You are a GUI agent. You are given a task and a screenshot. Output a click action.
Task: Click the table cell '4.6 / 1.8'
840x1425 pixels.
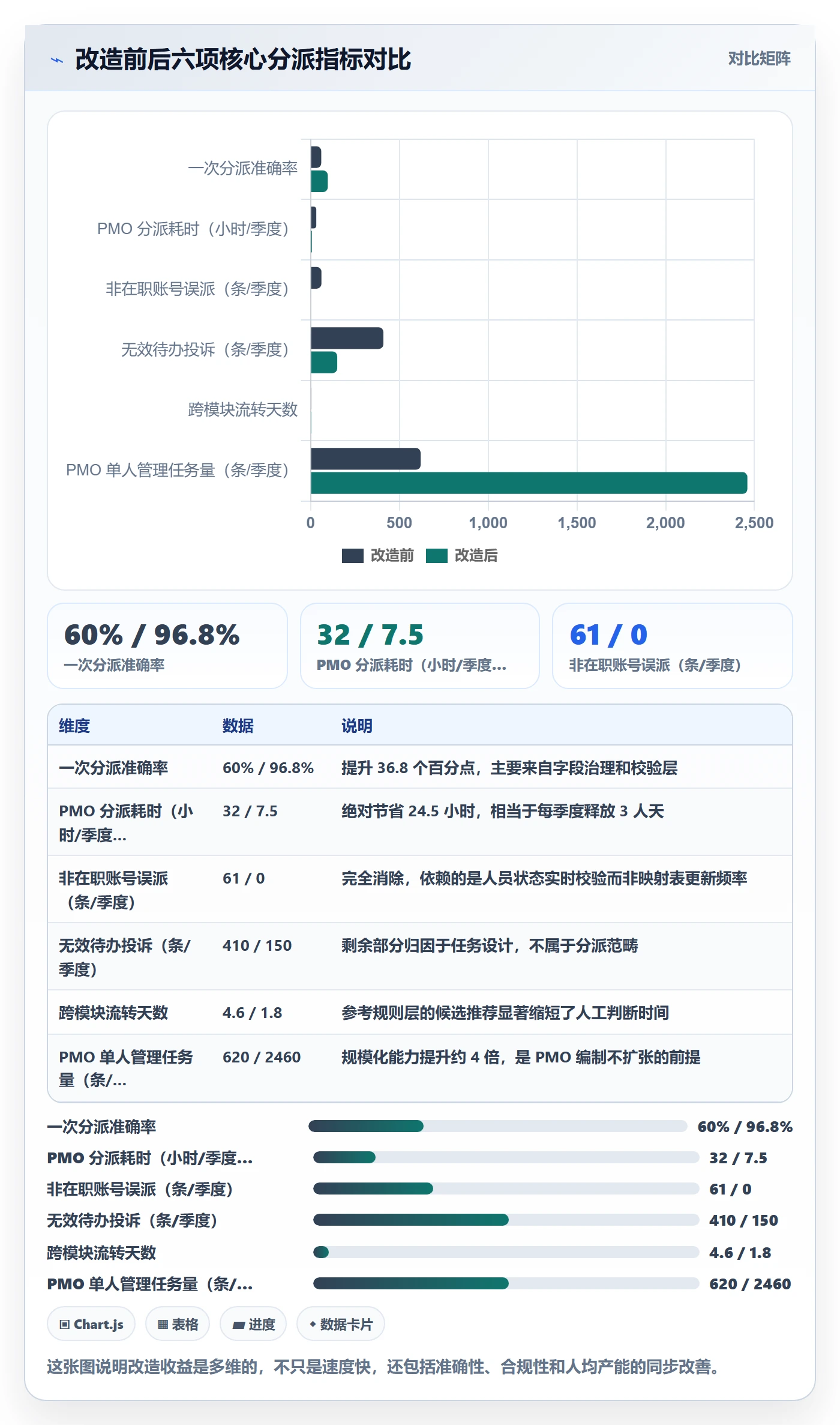[x=253, y=1013]
